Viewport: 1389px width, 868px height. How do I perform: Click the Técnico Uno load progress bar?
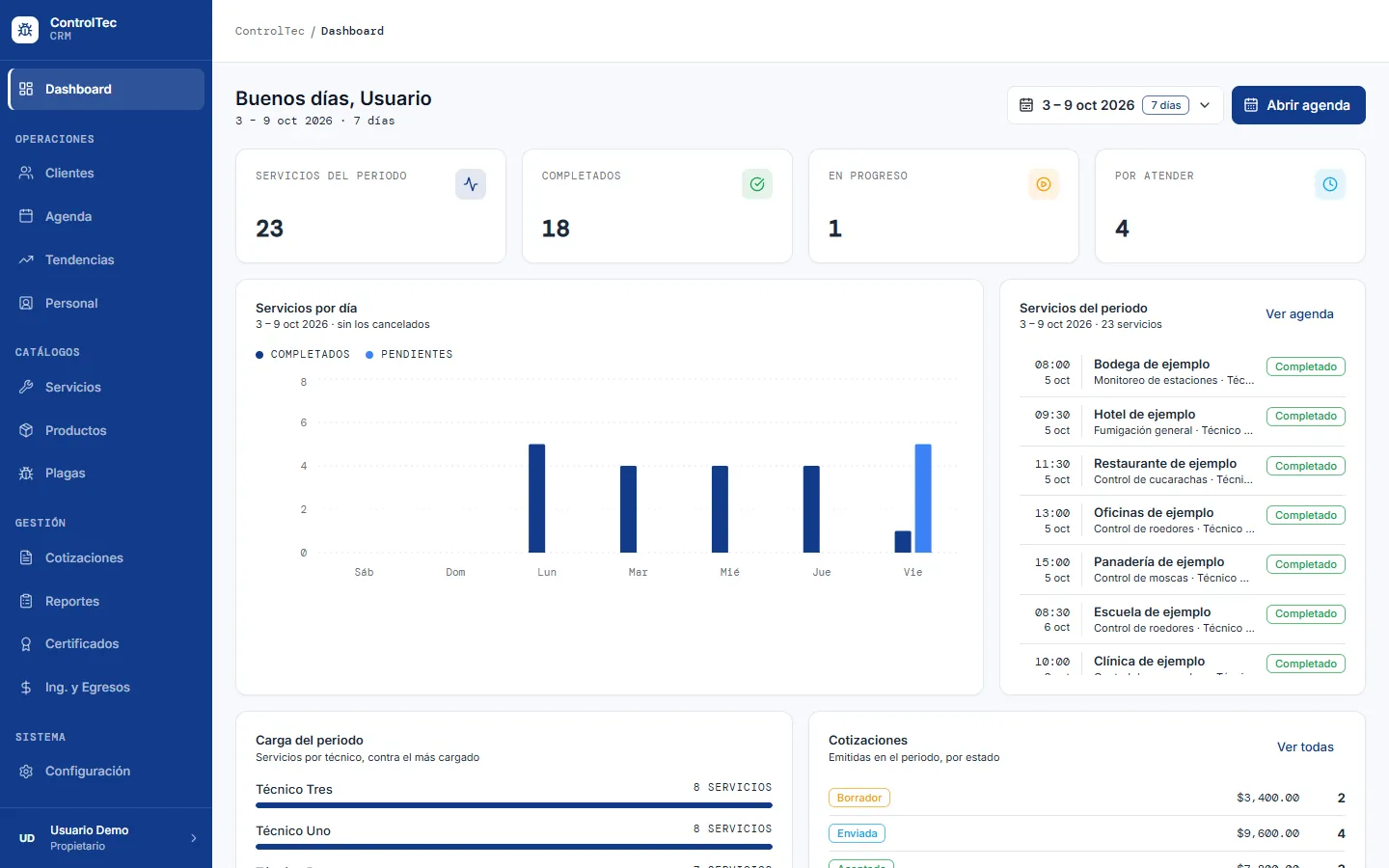tap(514, 847)
